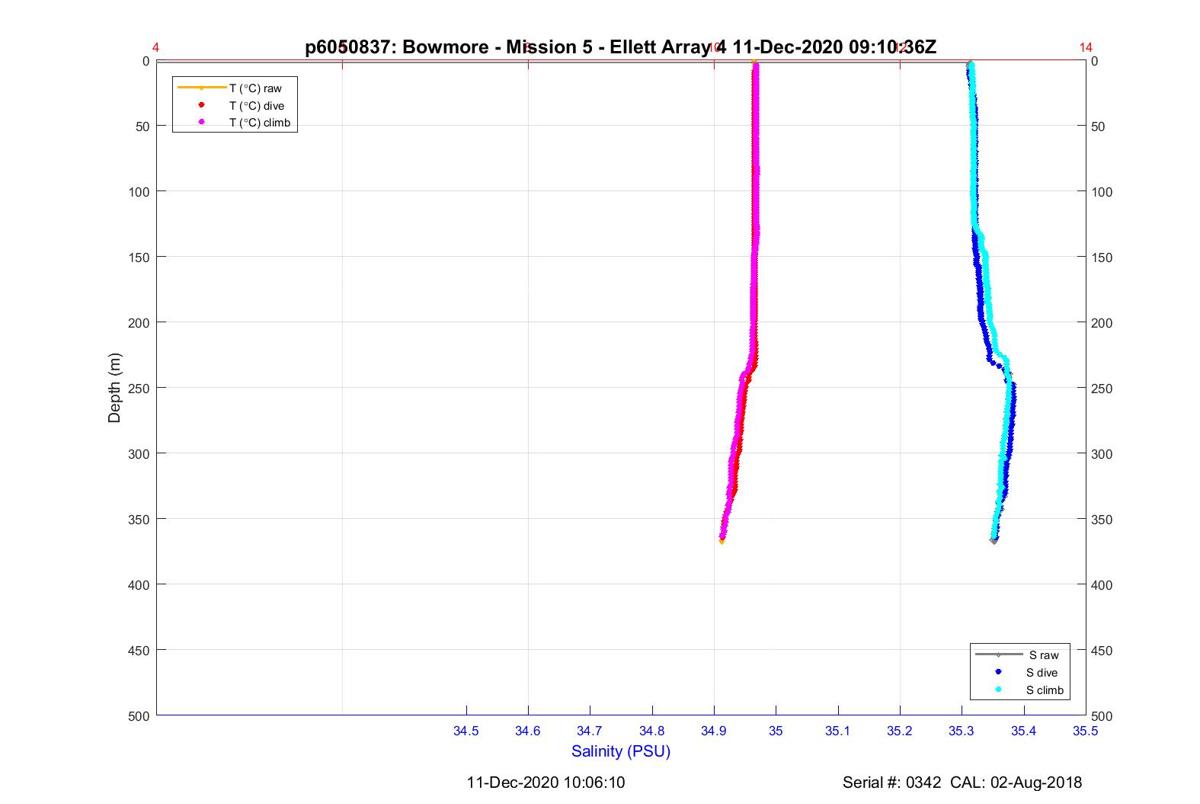Click the left depth axis 500 label

(x=138, y=716)
